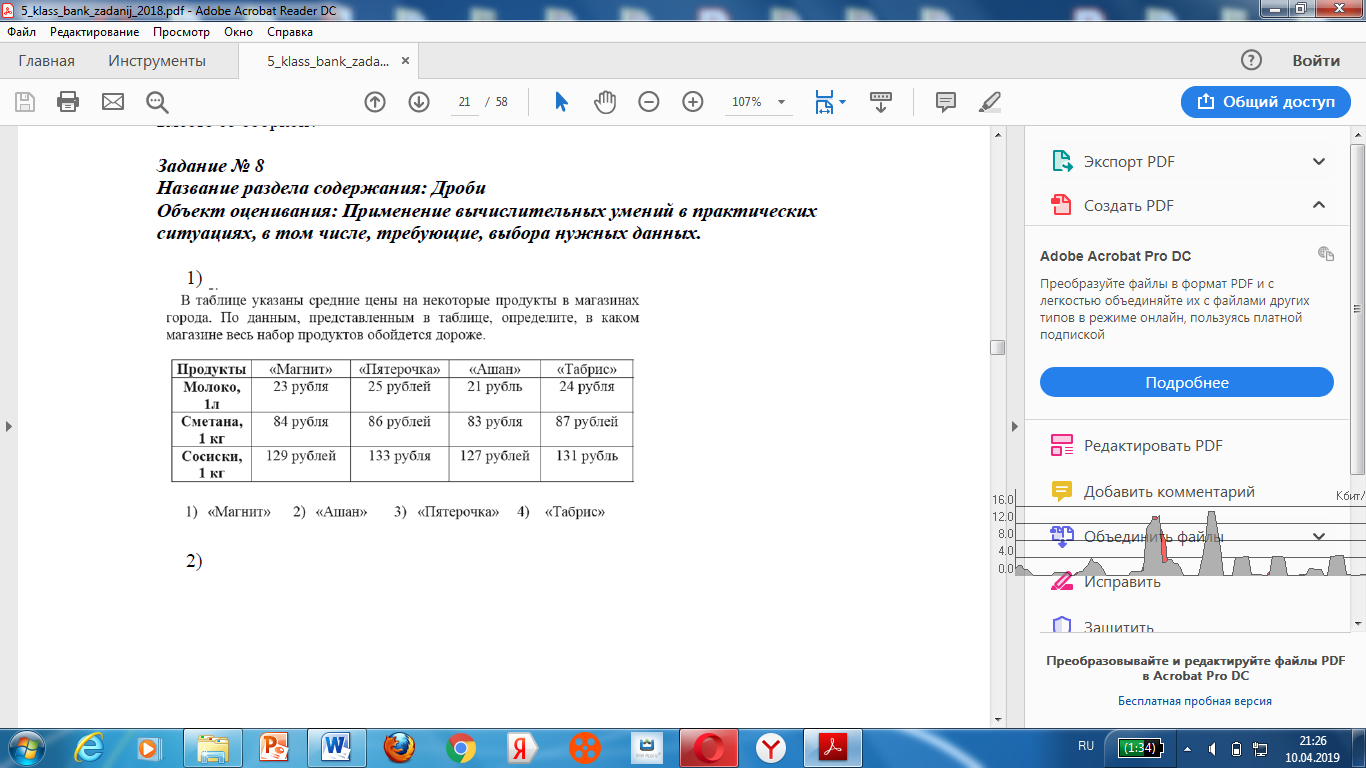Click the page number field 21

coord(464,102)
